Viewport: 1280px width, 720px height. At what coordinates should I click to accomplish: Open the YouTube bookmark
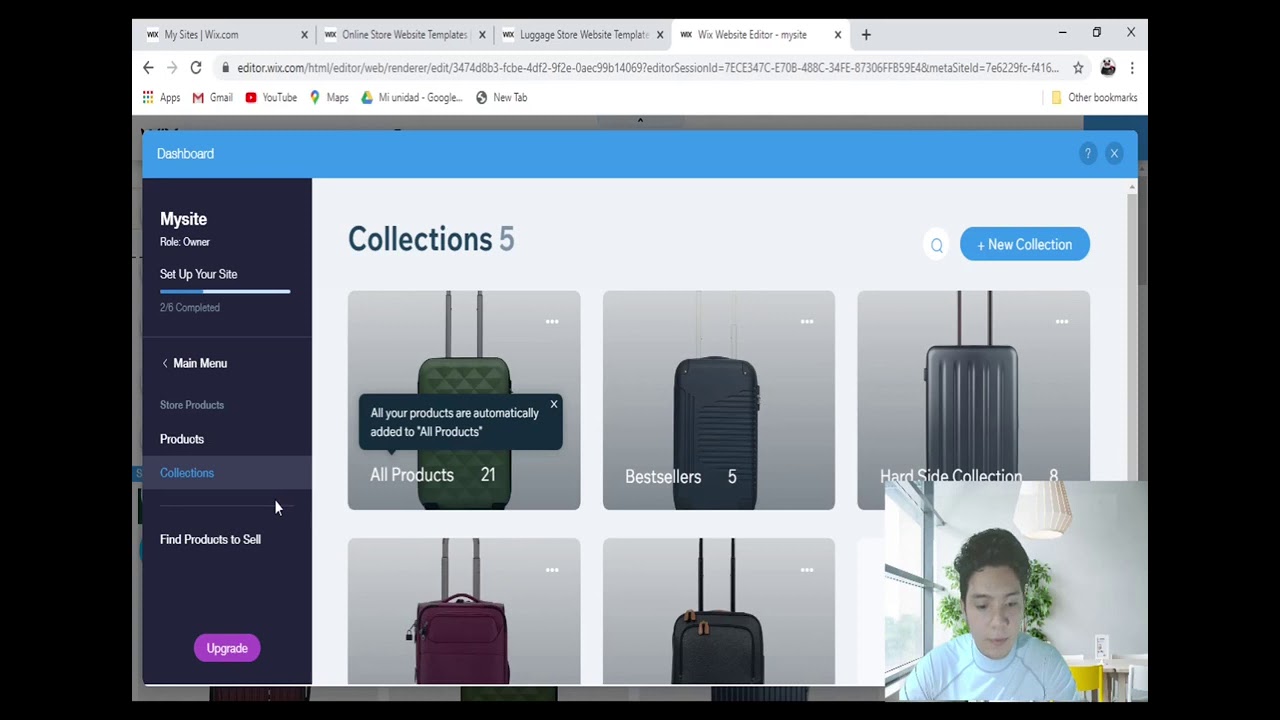point(271,97)
